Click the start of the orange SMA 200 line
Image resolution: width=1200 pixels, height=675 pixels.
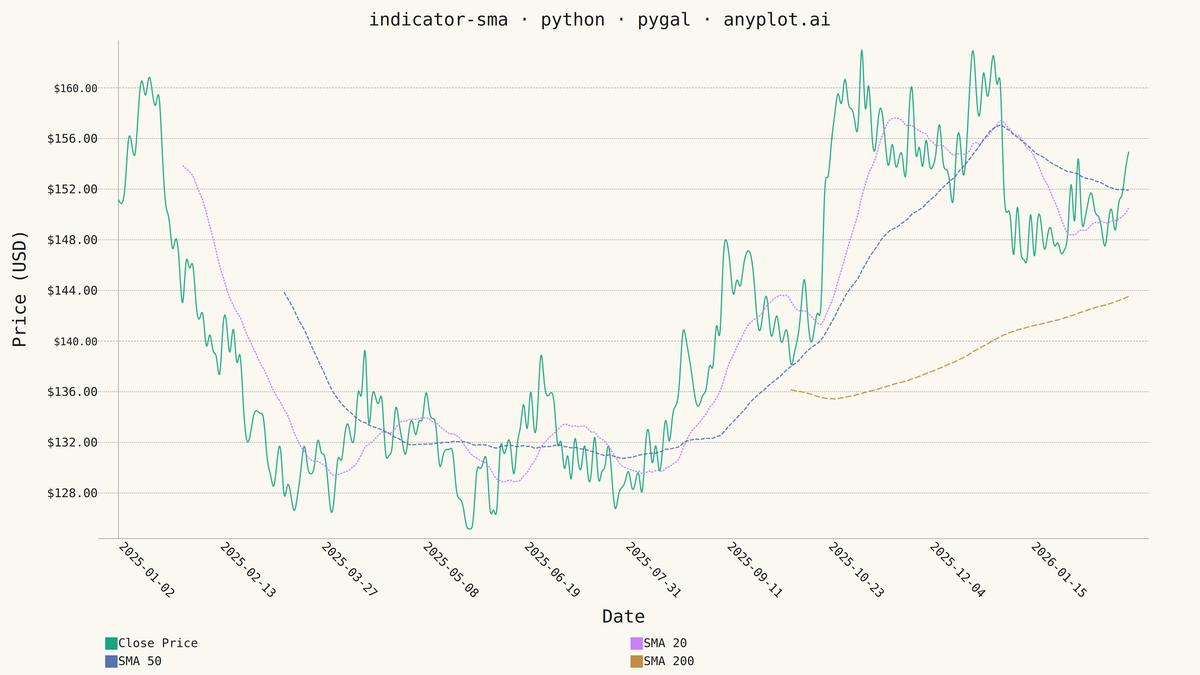791,390
